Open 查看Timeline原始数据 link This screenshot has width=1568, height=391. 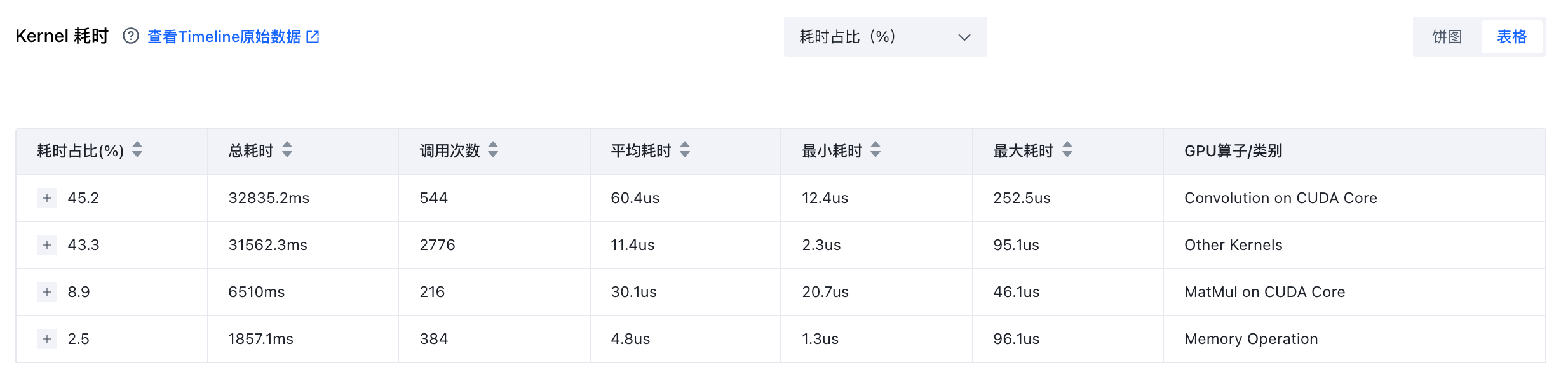[224, 37]
